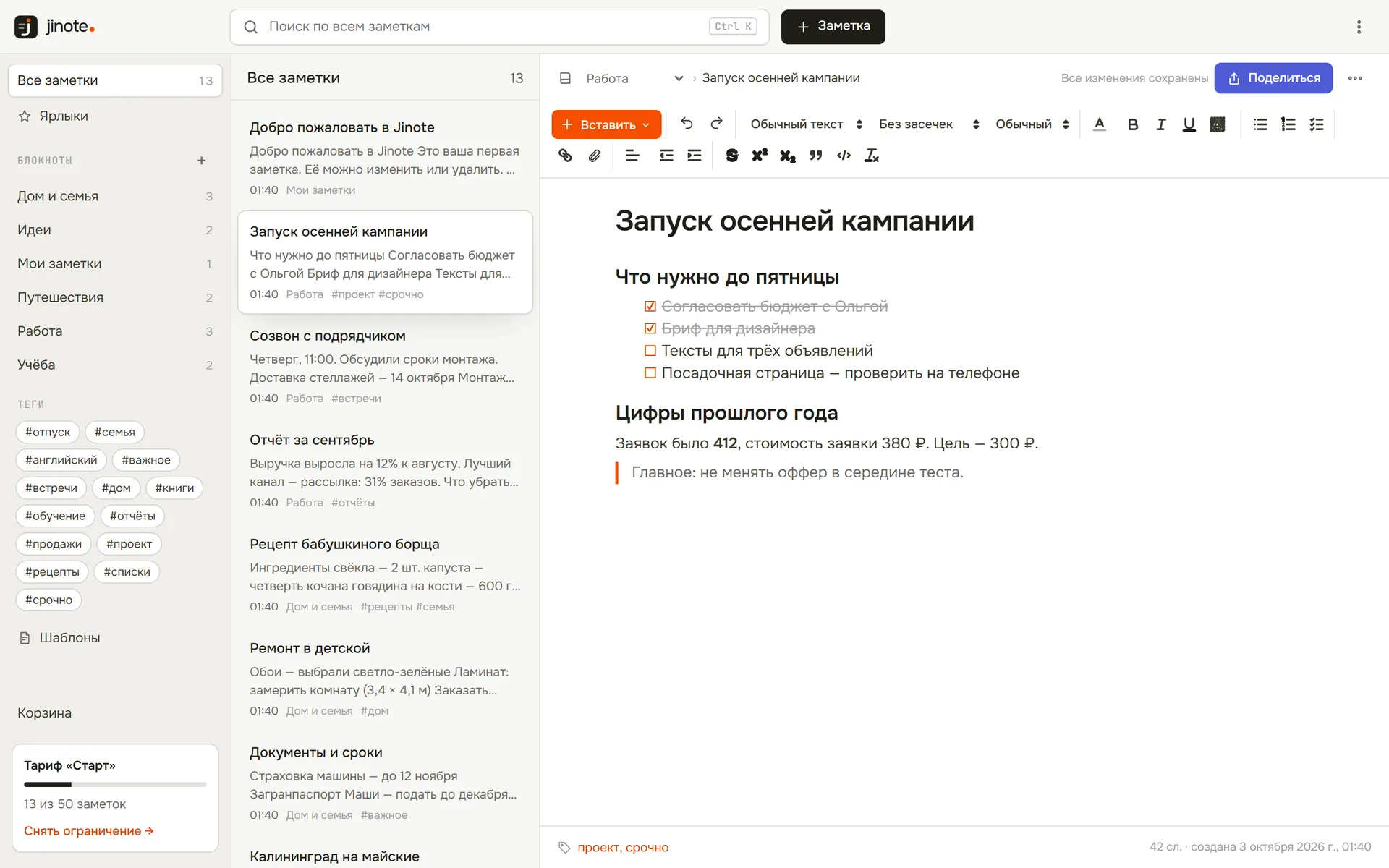
Task: Open the note's three-dot options menu
Action: pyautogui.click(x=1355, y=78)
